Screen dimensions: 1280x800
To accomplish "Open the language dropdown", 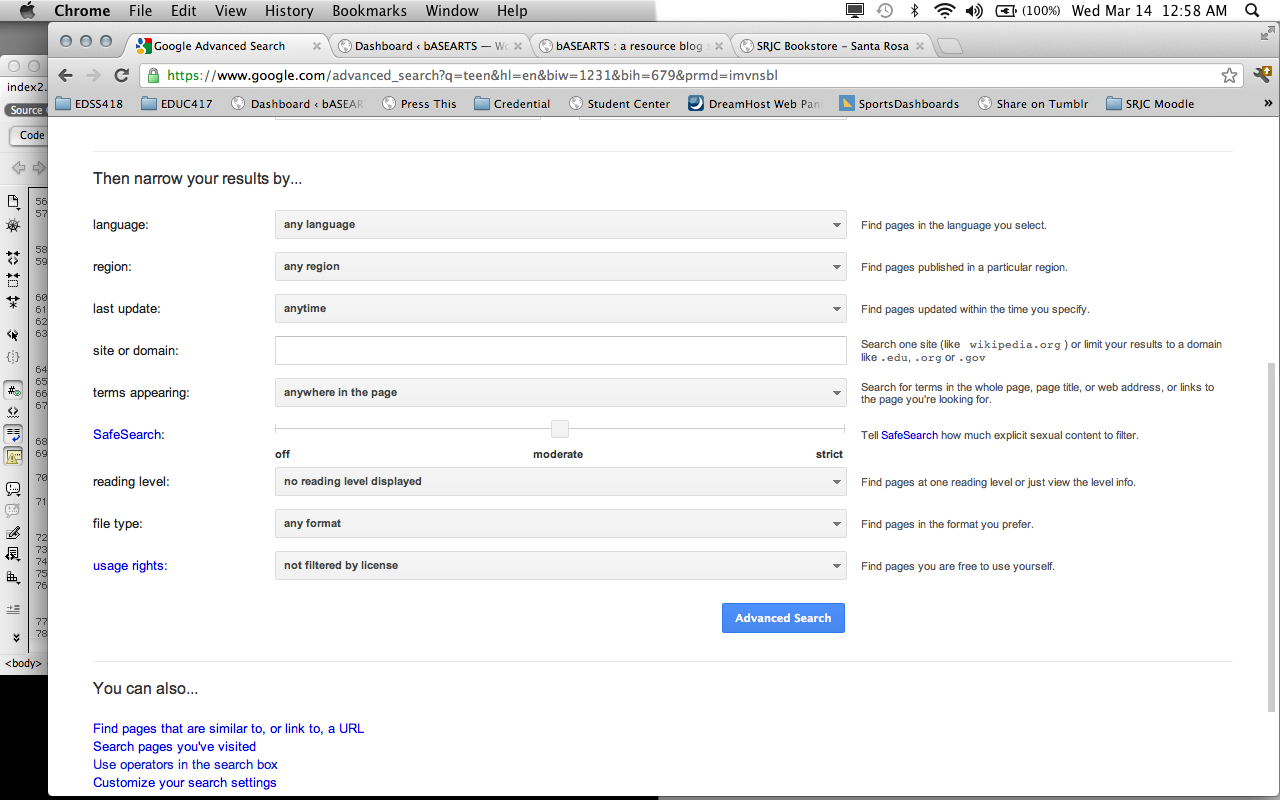I will [x=561, y=225].
